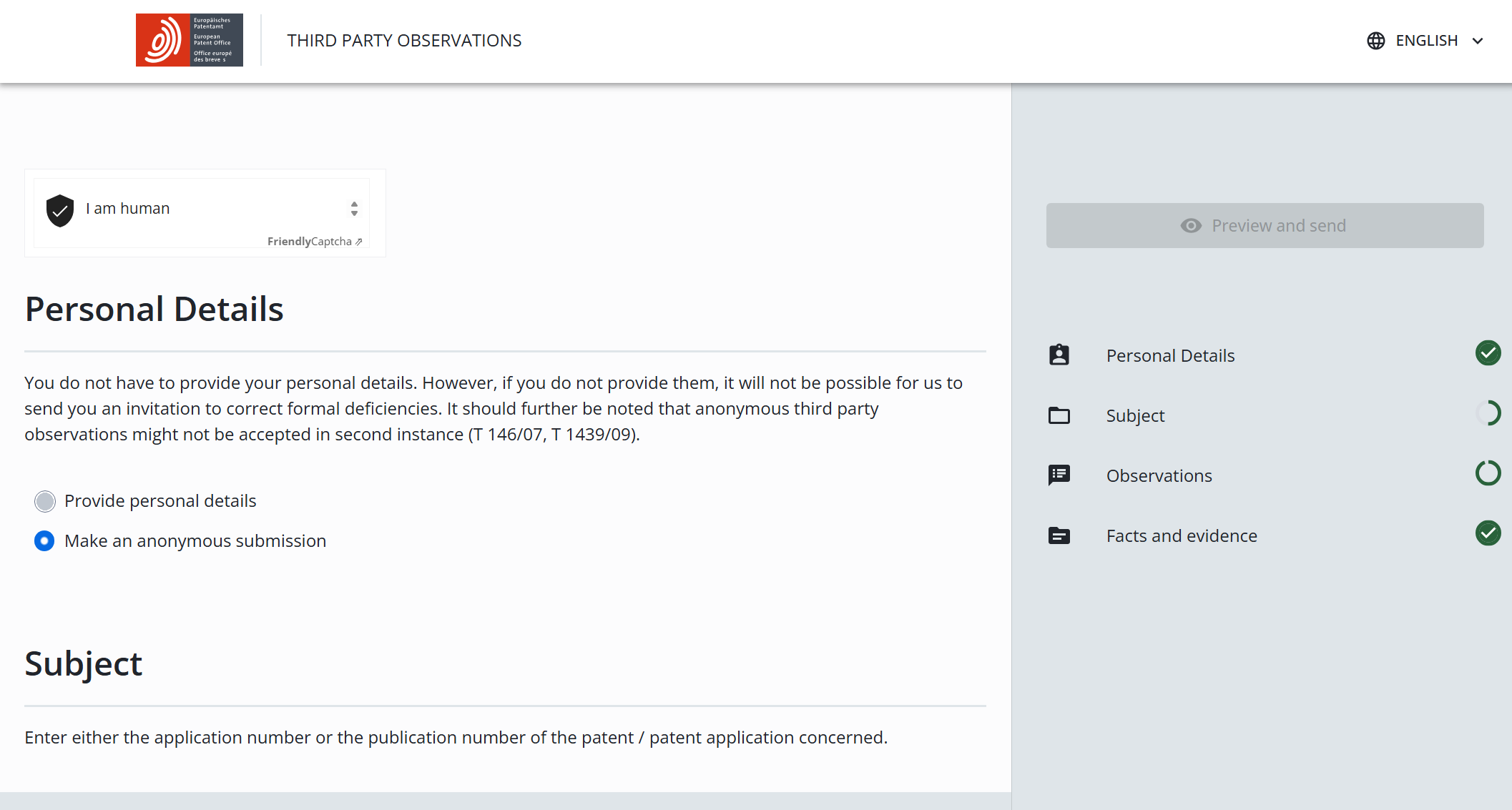The width and height of the screenshot is (1512, 810).
Task: Click the eye icon on Preview button
Action: click(x=1191, y=226)
